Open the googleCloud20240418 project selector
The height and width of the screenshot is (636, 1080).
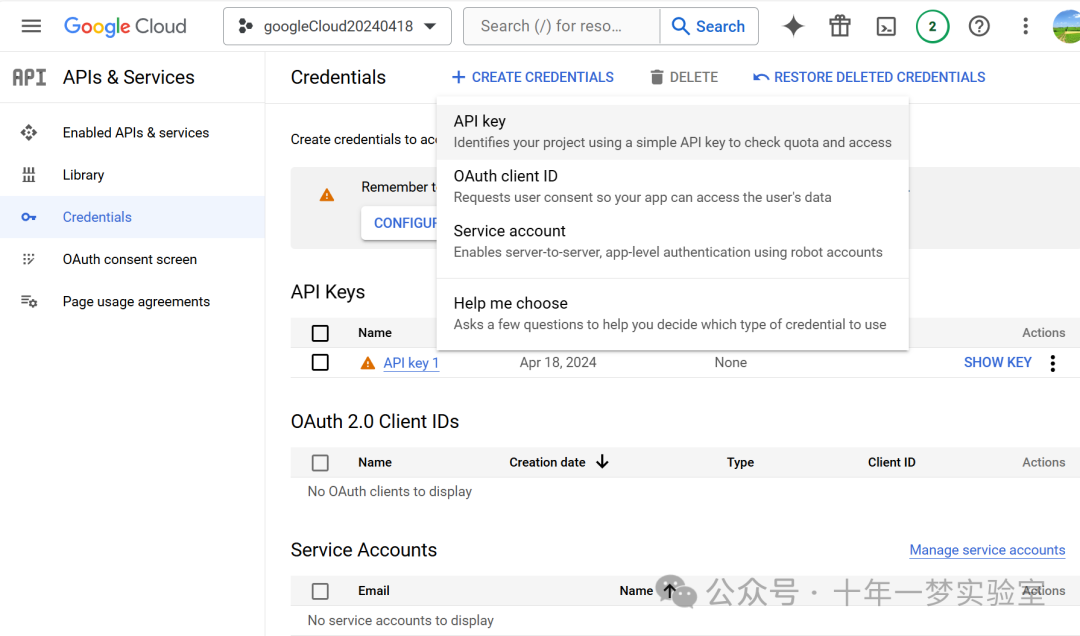[x=338, y=26]
